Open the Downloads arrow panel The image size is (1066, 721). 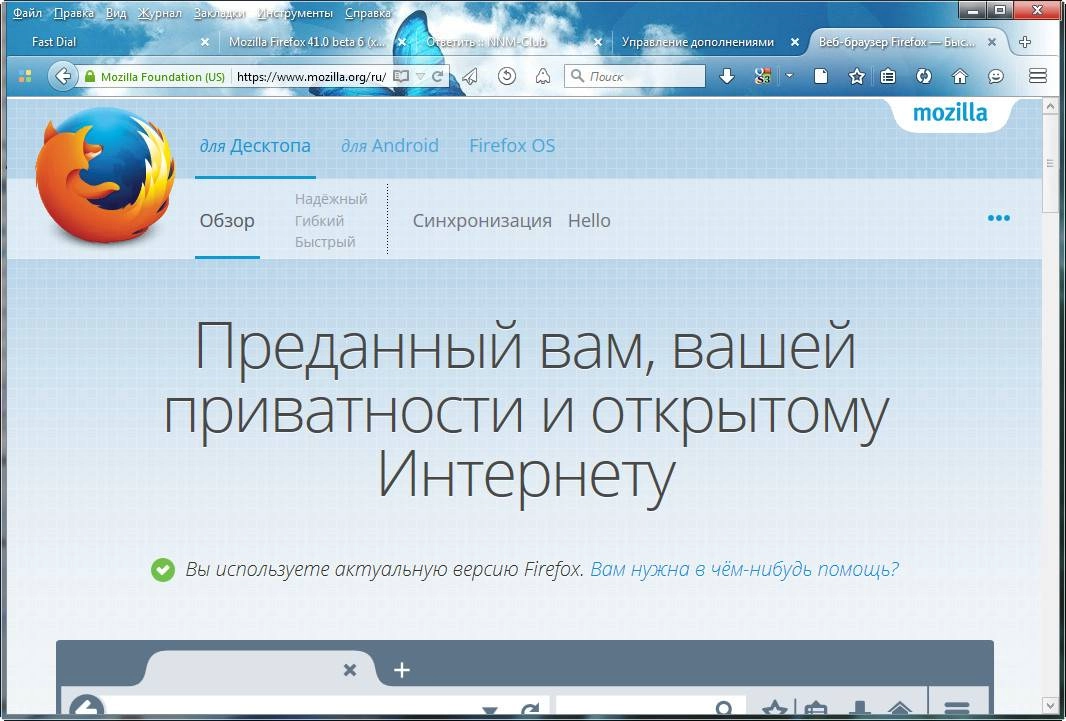[x=727, y=76]
